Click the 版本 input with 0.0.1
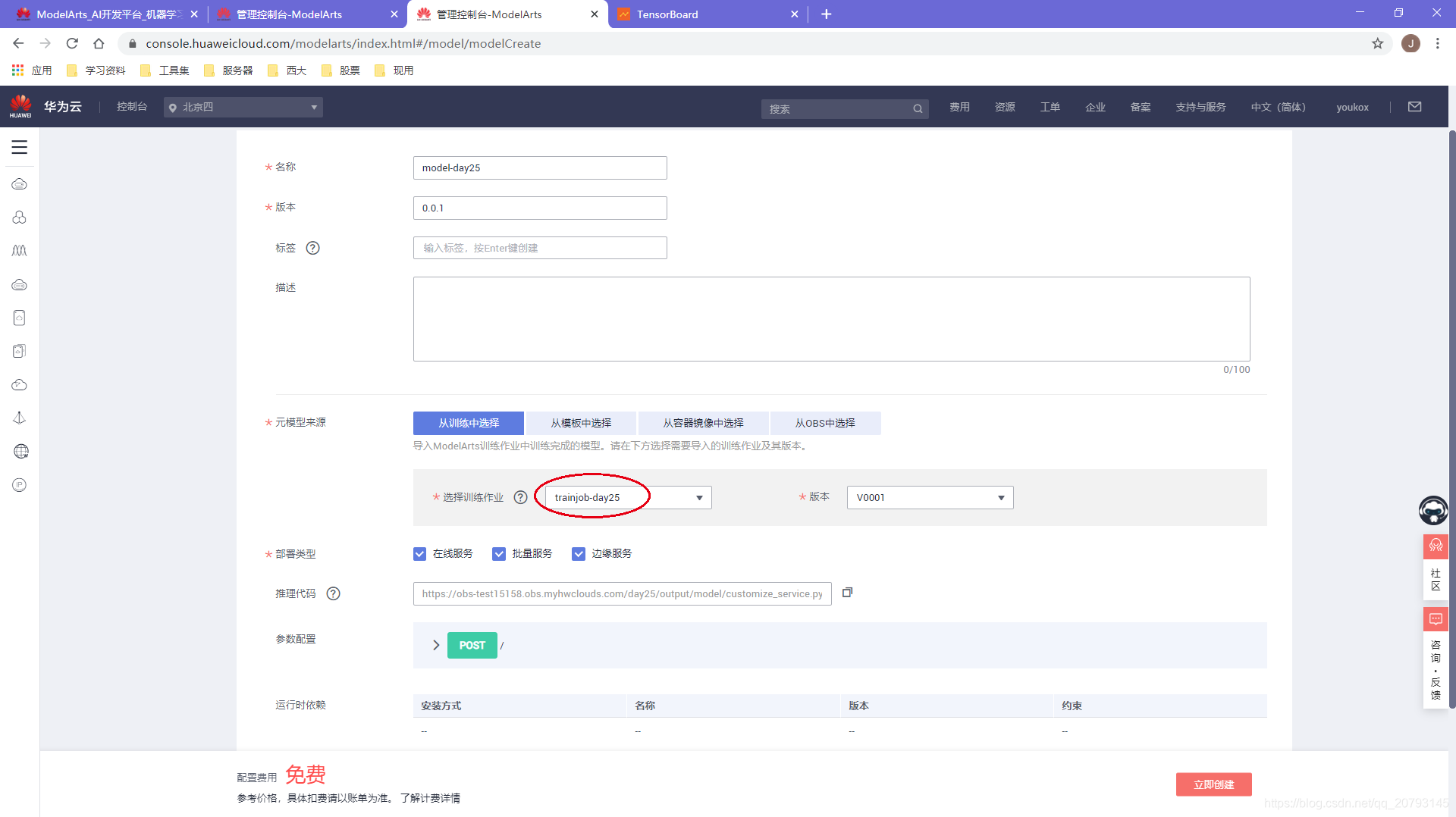This screenshot has width=1456, height=817. [x=540, y=208]
